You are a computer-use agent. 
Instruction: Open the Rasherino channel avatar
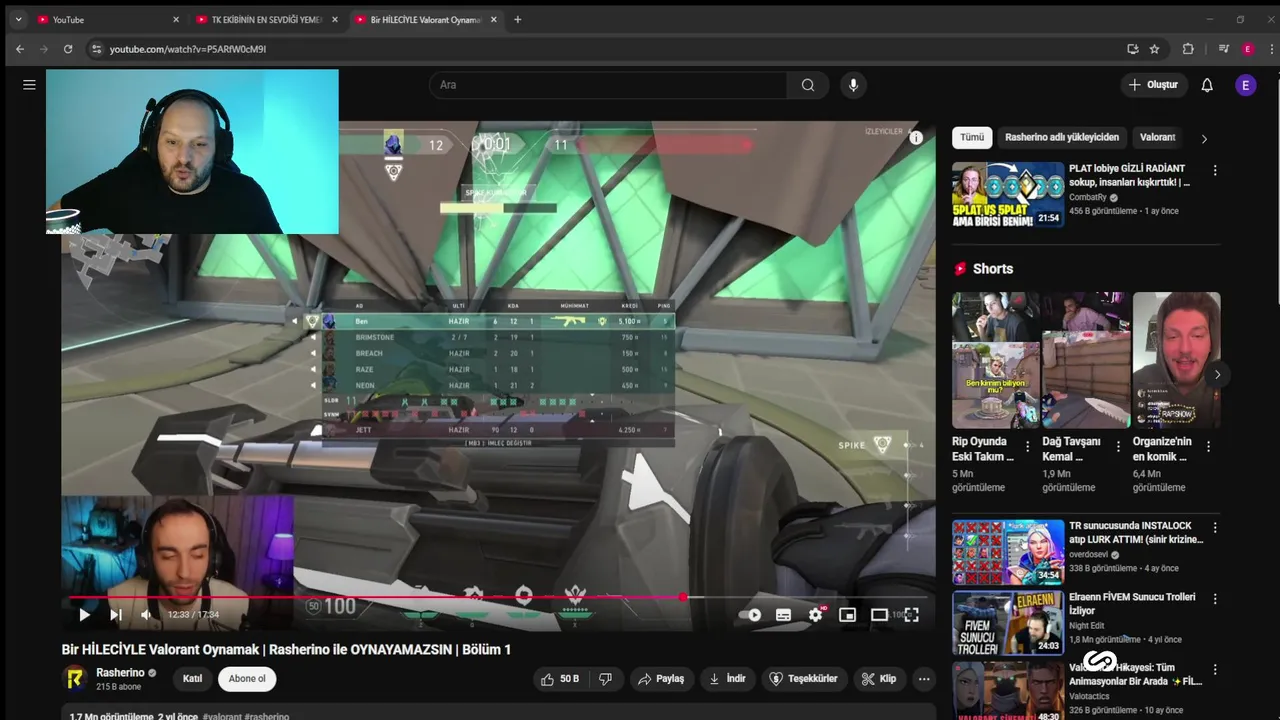point(75,679)
